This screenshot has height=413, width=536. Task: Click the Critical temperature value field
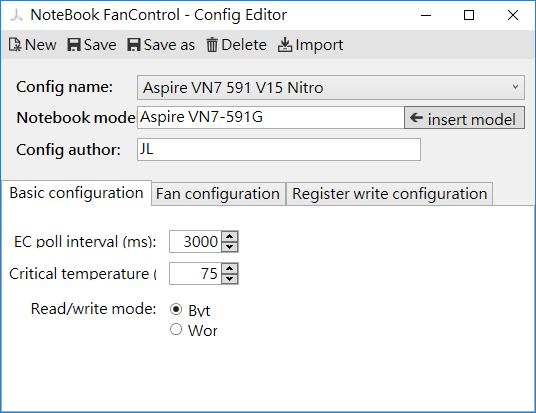click(196, 274)
